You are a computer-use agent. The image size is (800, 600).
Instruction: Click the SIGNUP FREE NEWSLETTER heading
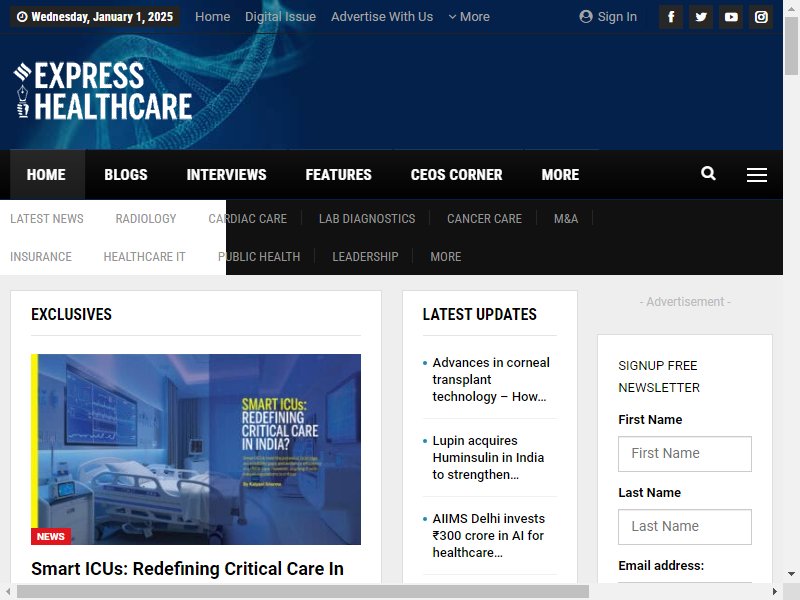pos(659,377)
